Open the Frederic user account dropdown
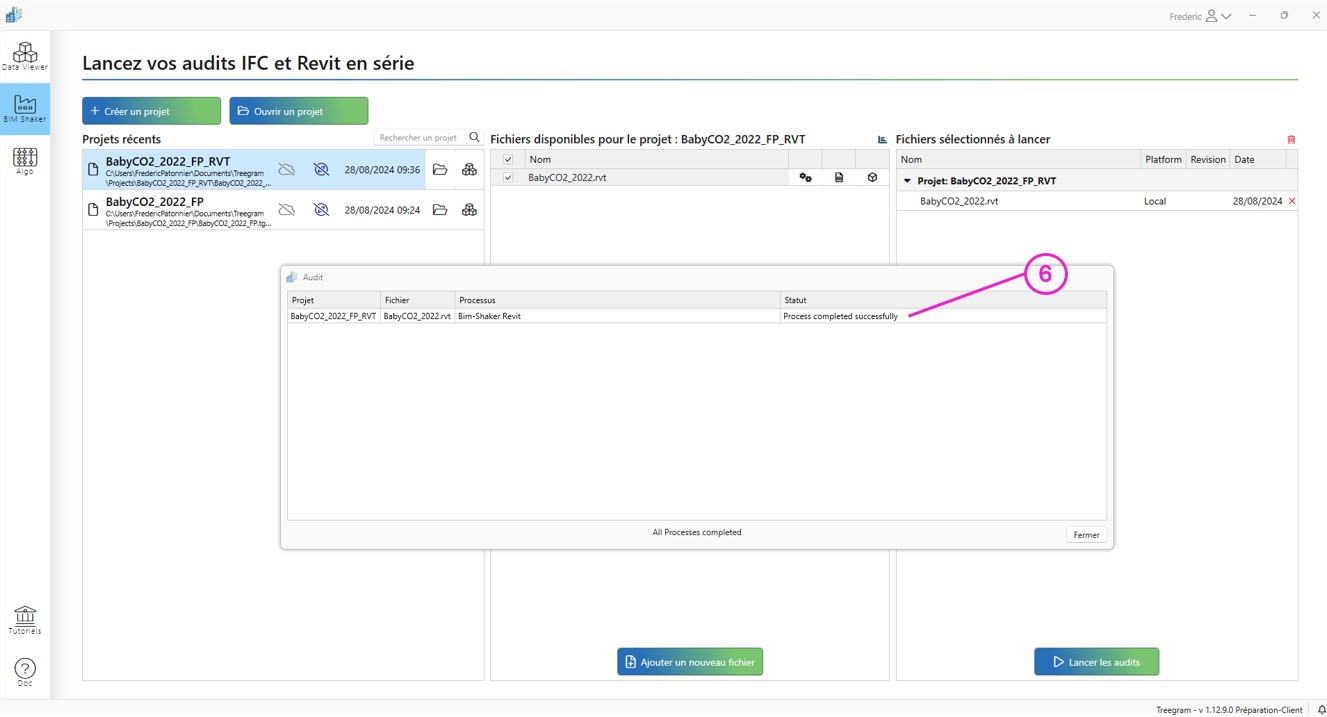 1199,15
